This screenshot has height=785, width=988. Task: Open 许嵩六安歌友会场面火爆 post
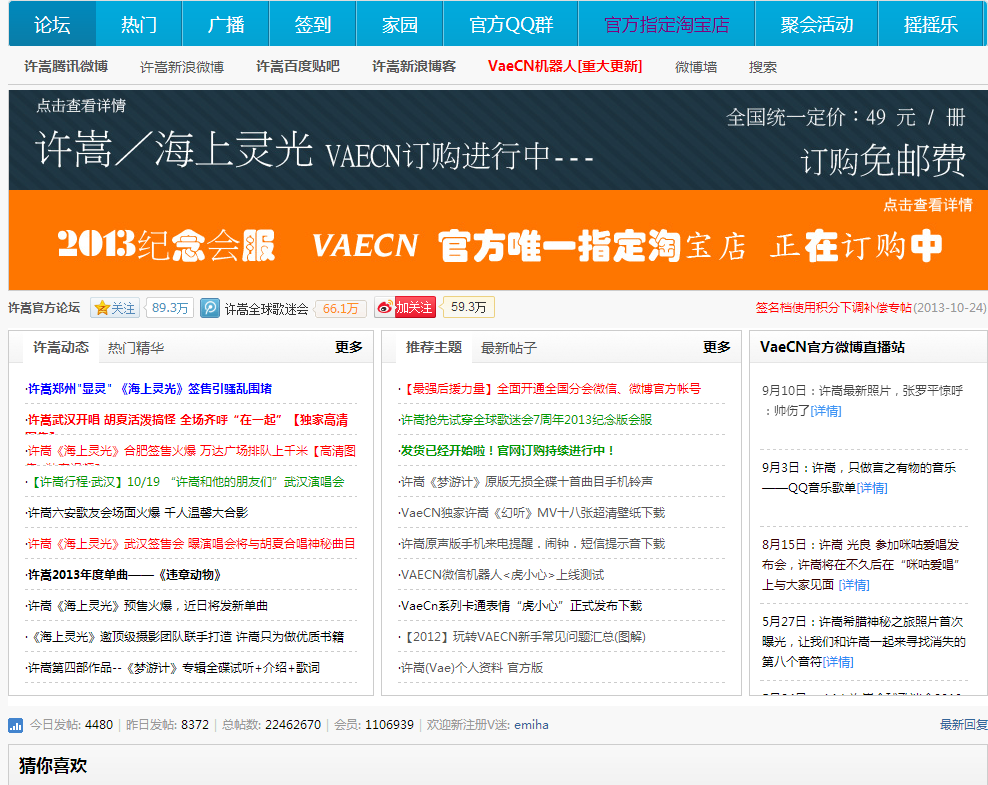click(138, 512)
